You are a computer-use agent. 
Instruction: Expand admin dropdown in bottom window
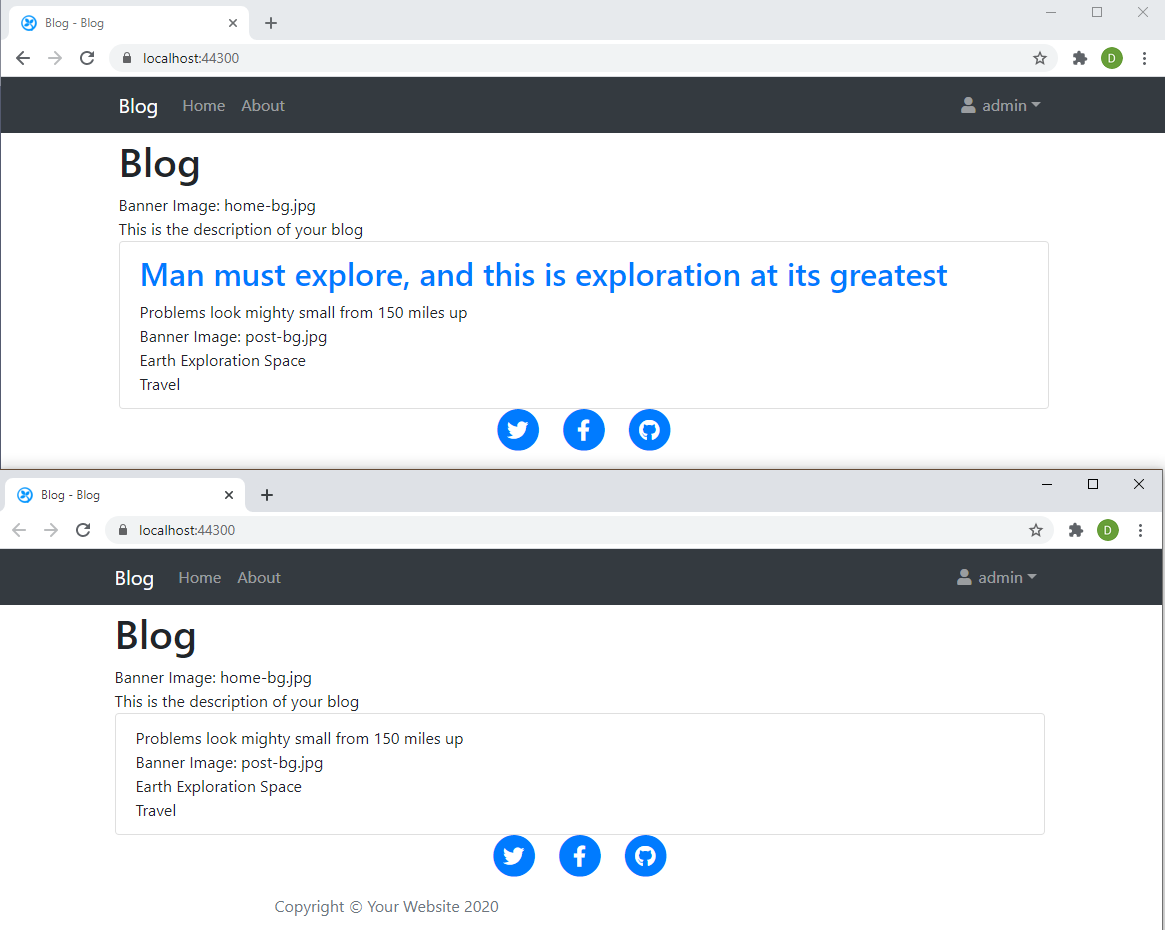pos(996,577)
